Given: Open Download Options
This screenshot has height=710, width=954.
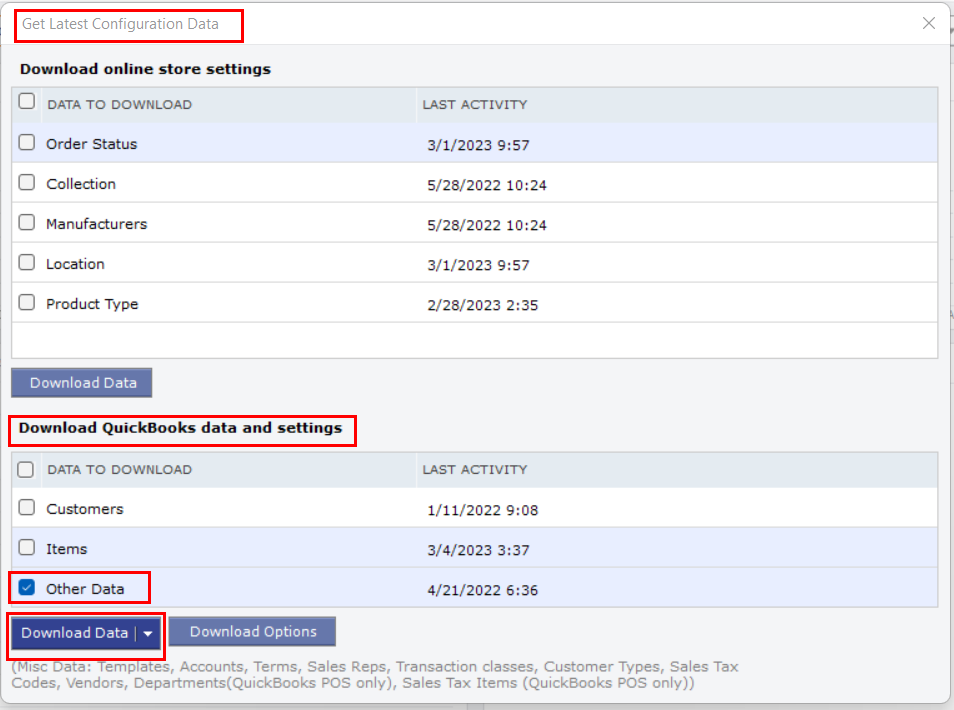Looking at the screenshot, I should (253, 632).
